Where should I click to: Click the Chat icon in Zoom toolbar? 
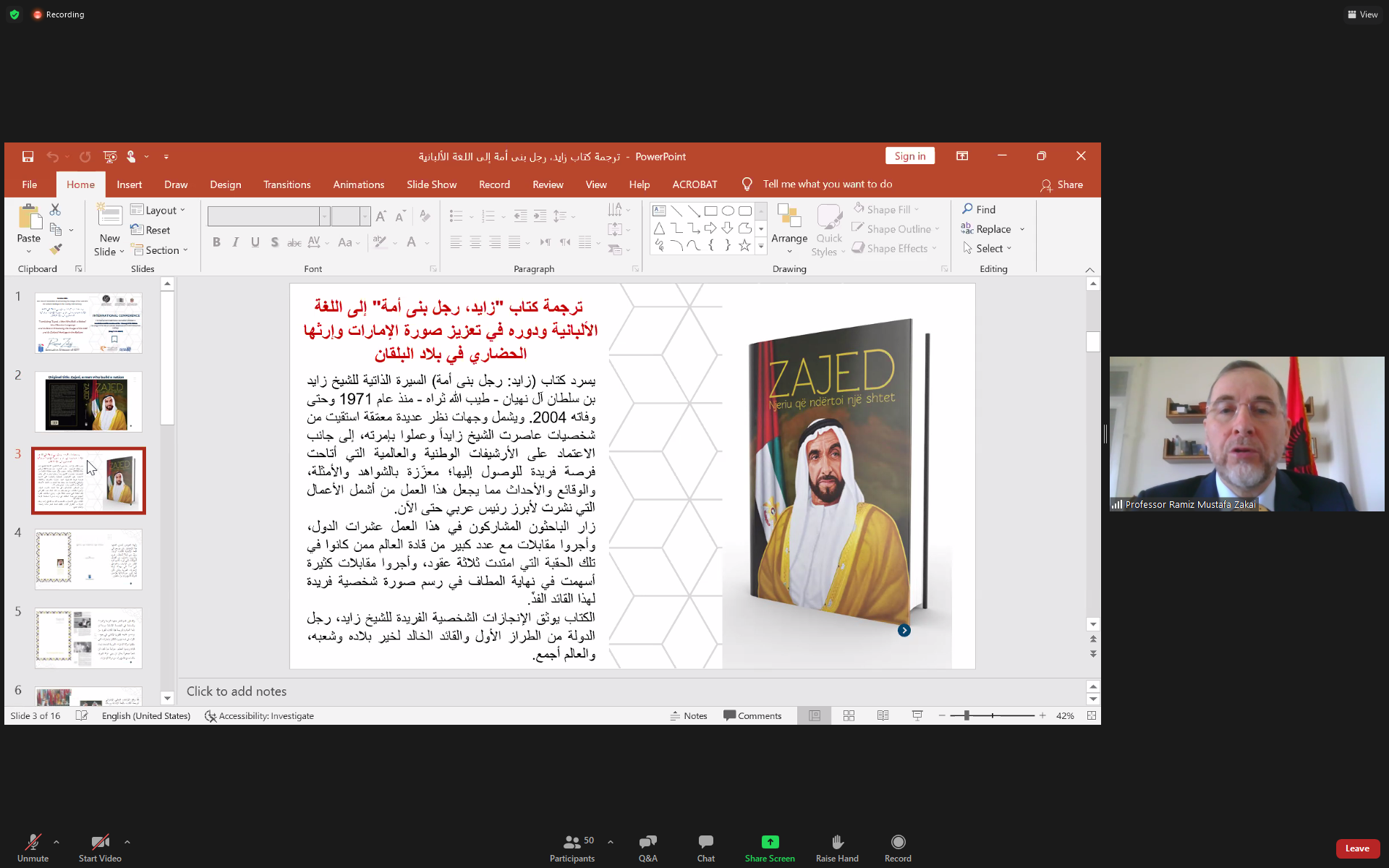tap(705, 842)
